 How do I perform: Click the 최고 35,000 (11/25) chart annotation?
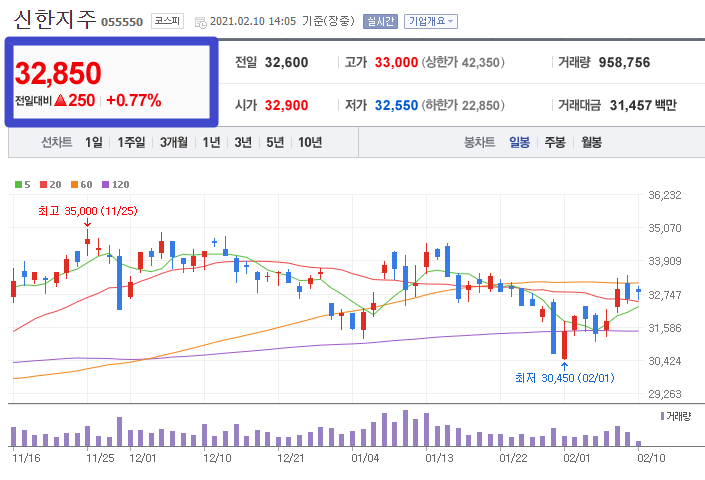tap(88, 211)
